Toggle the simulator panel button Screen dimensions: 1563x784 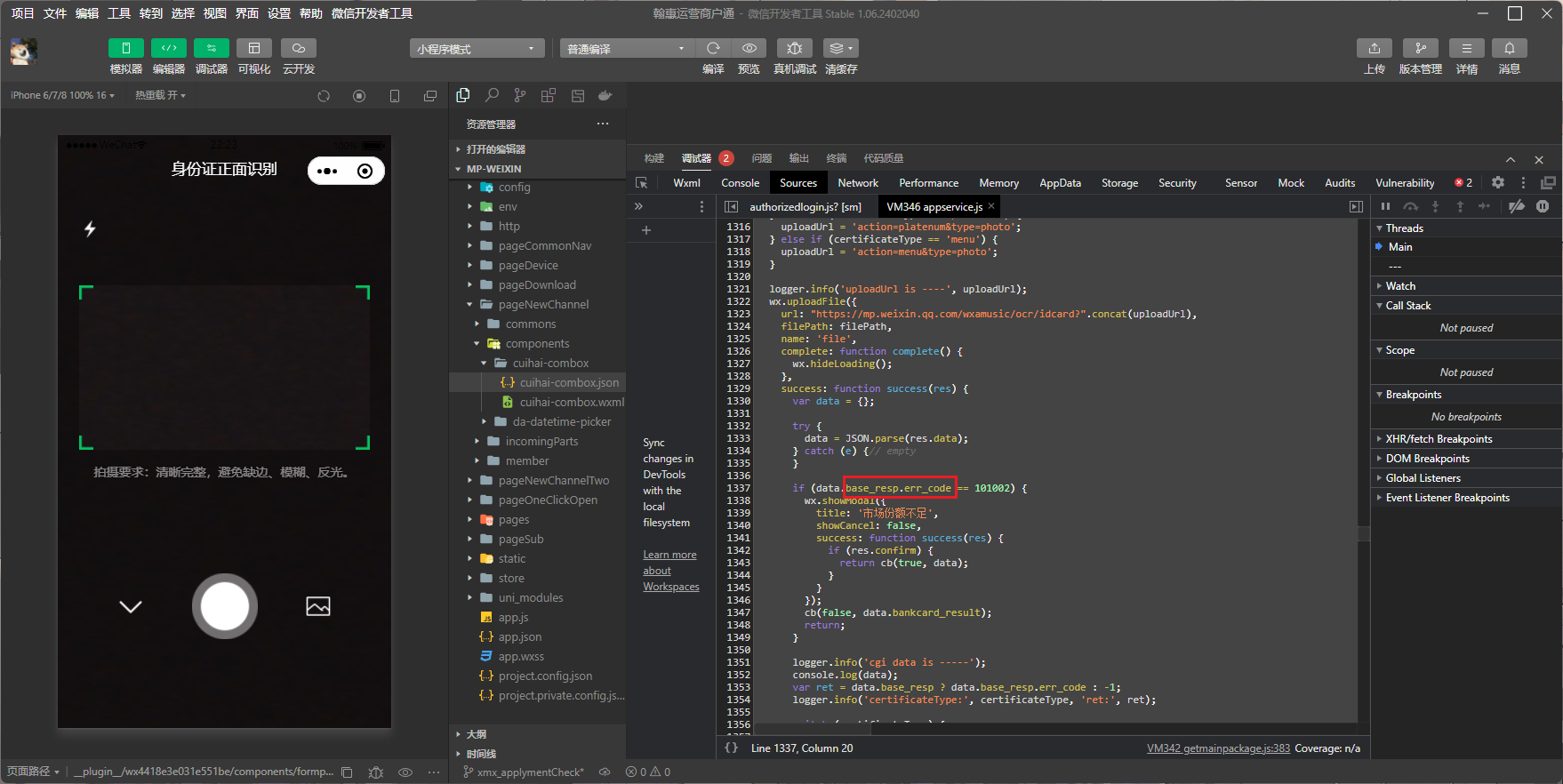pos(126,48)
